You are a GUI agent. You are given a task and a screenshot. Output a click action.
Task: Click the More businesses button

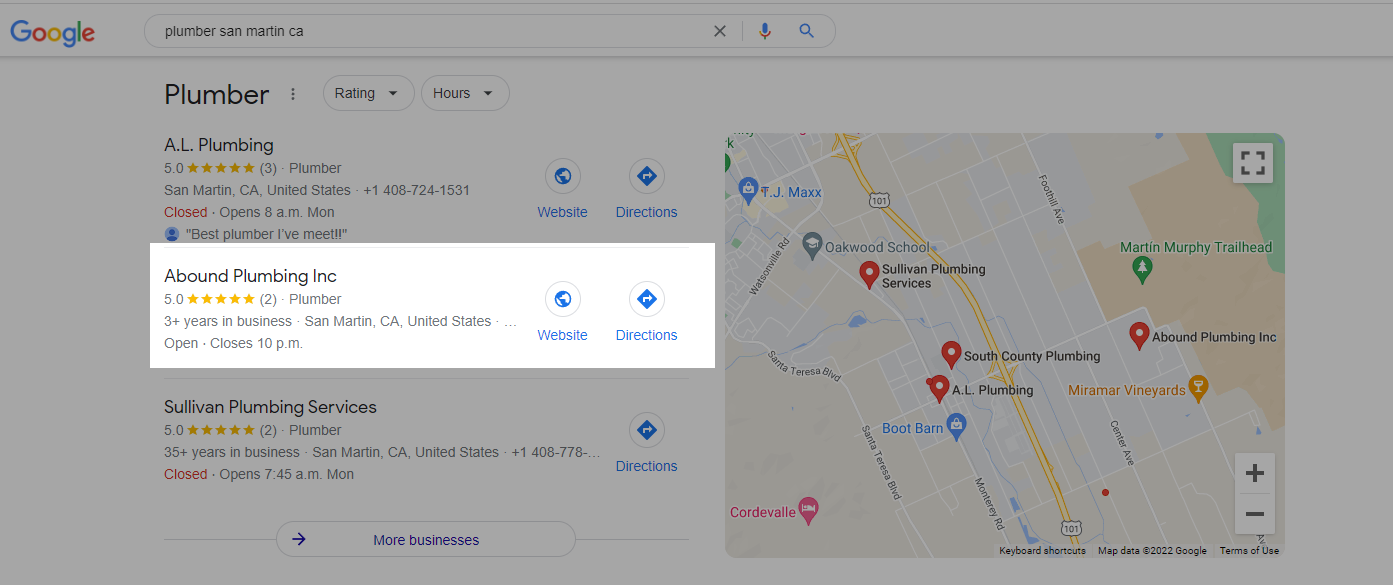click(x=426, y=539)
